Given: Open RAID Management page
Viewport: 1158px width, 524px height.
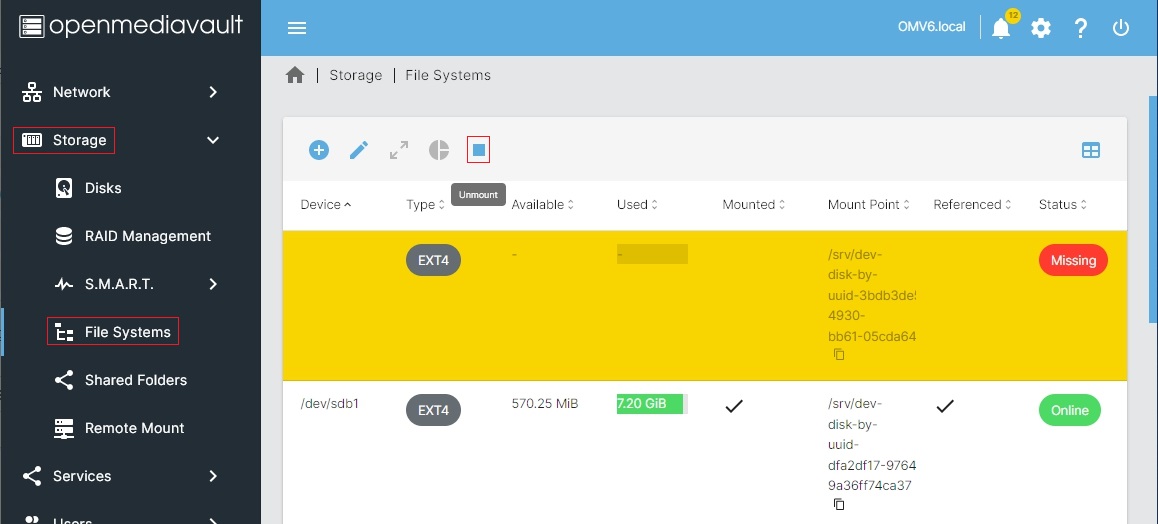Looking at the screenshot, I should [147, 236].
